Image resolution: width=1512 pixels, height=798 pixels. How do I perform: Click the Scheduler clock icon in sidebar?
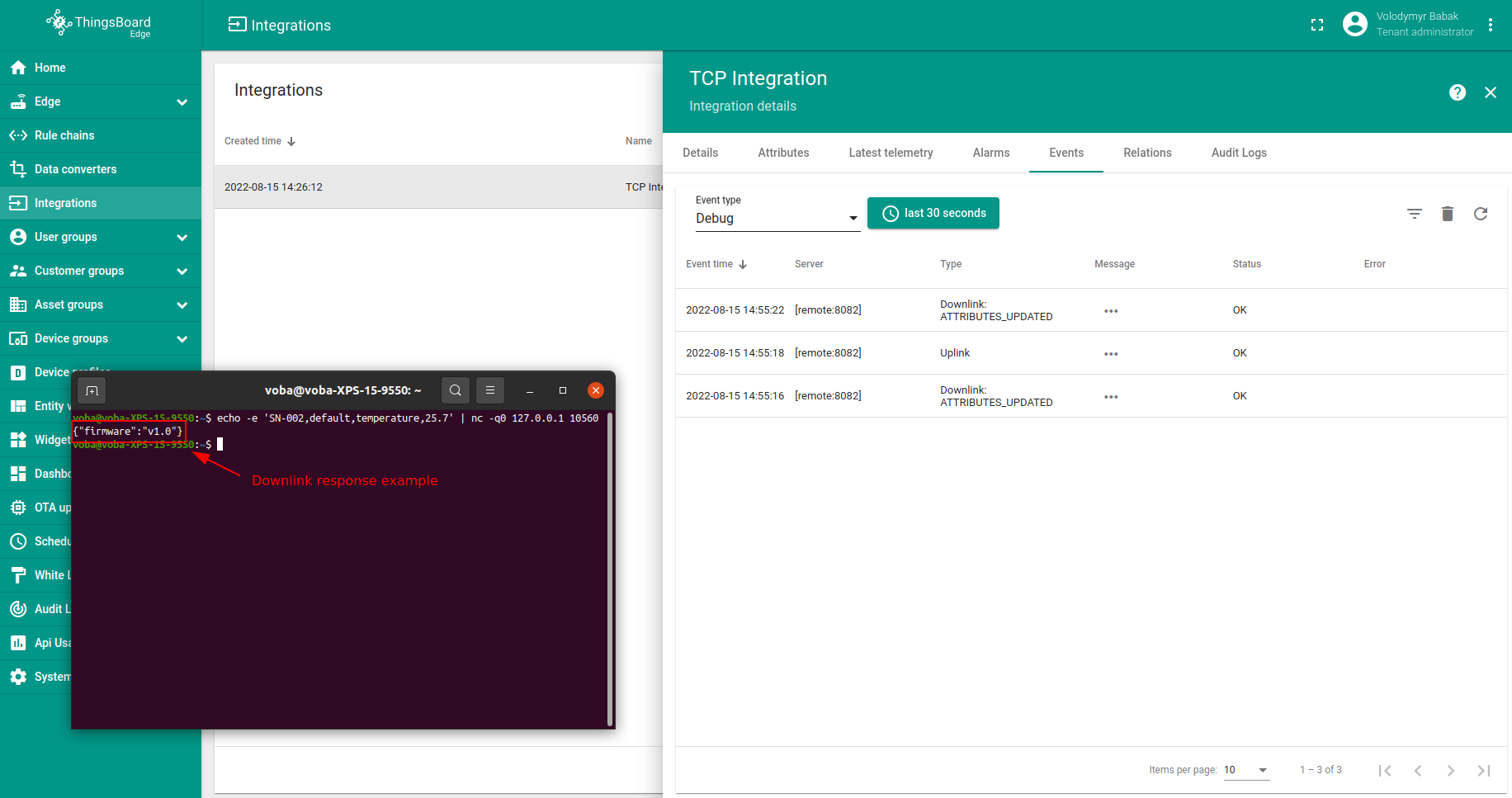18,541
